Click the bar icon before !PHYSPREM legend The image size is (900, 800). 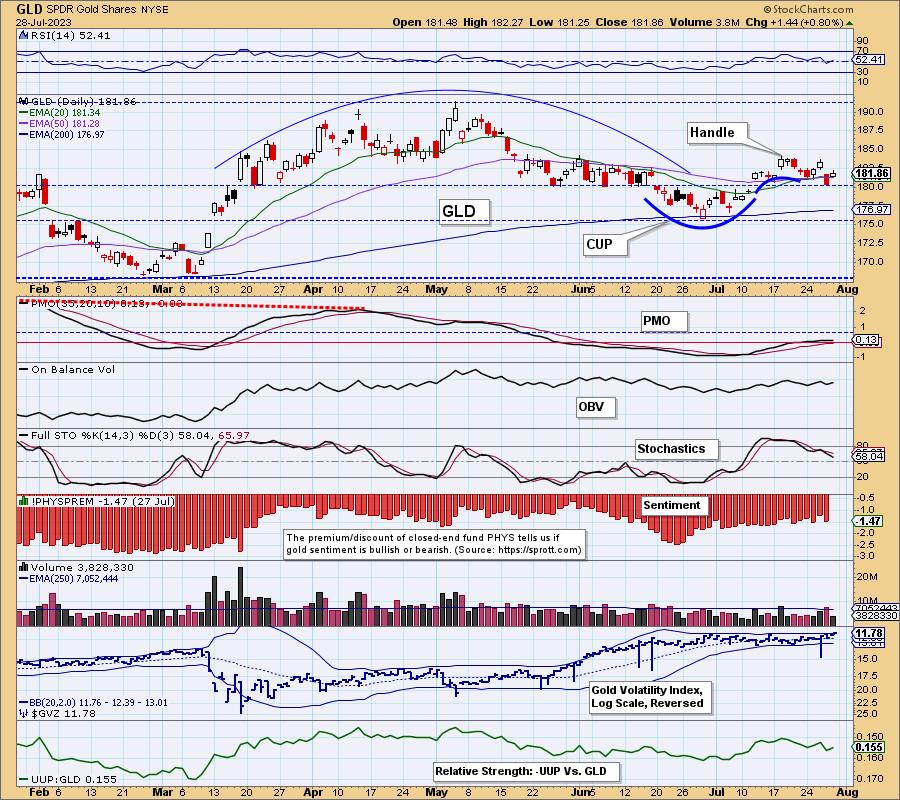click(24, 501)
